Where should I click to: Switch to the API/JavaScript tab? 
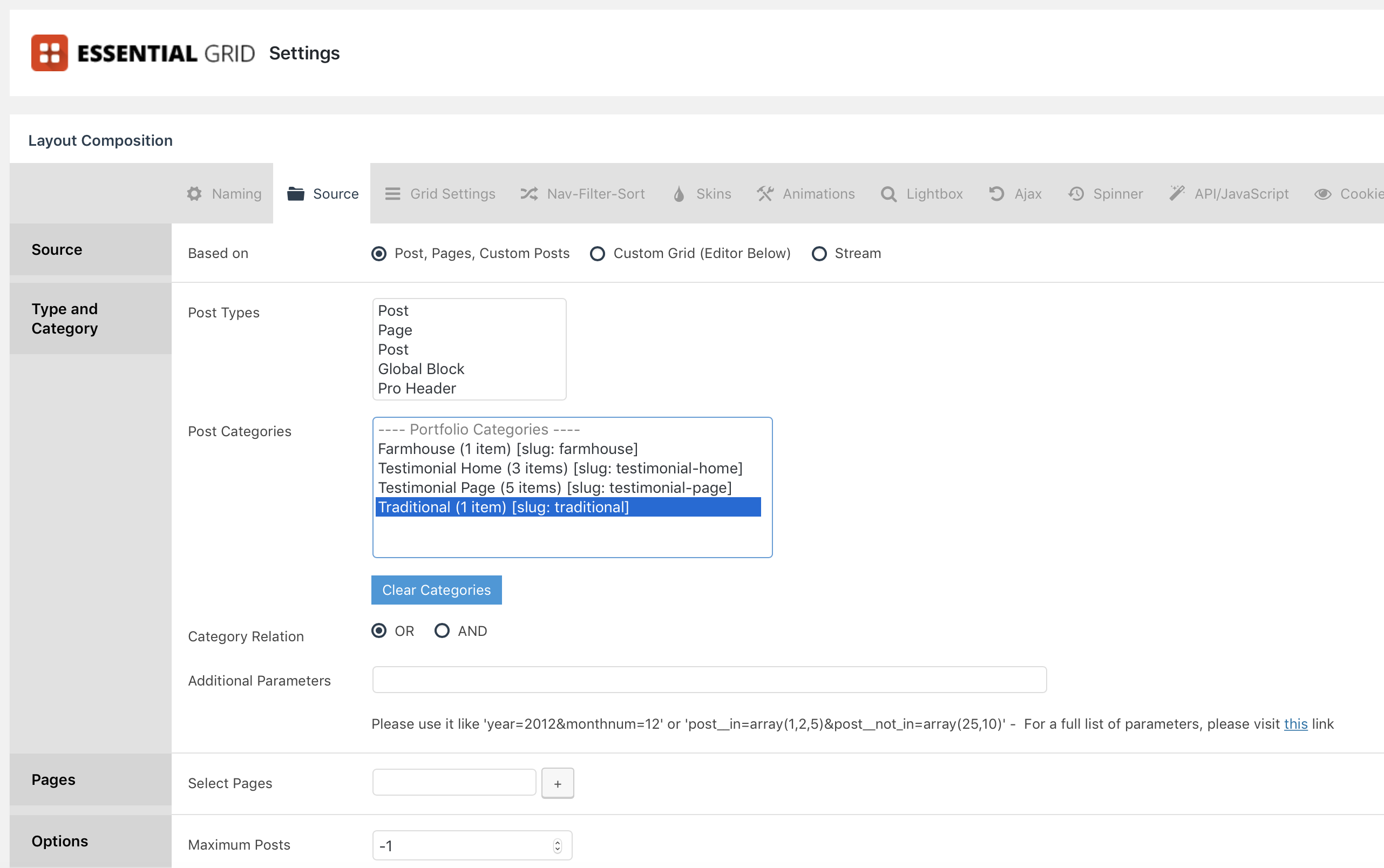1229,194
